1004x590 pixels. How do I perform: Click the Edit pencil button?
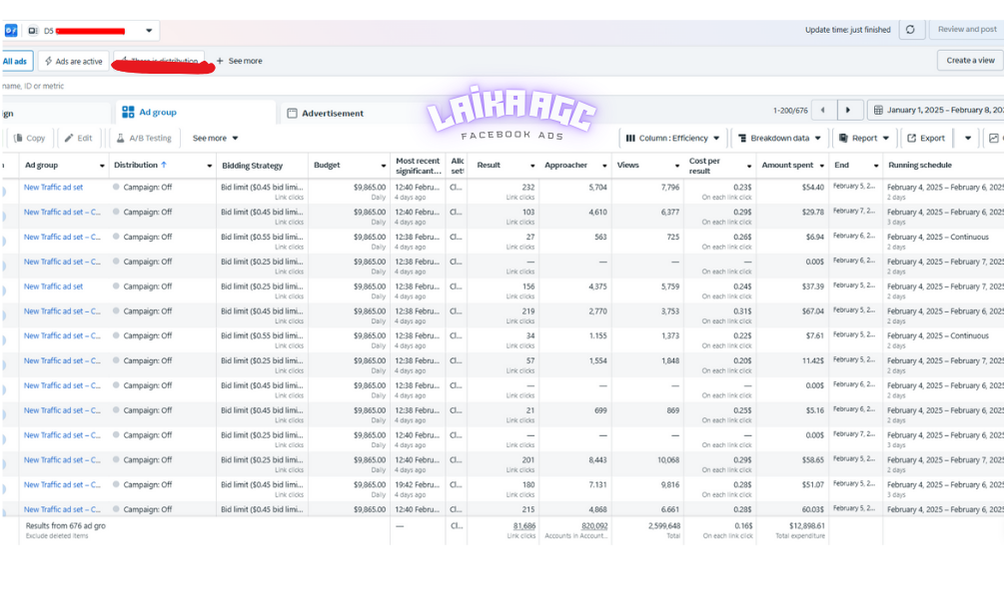(78, 138)
